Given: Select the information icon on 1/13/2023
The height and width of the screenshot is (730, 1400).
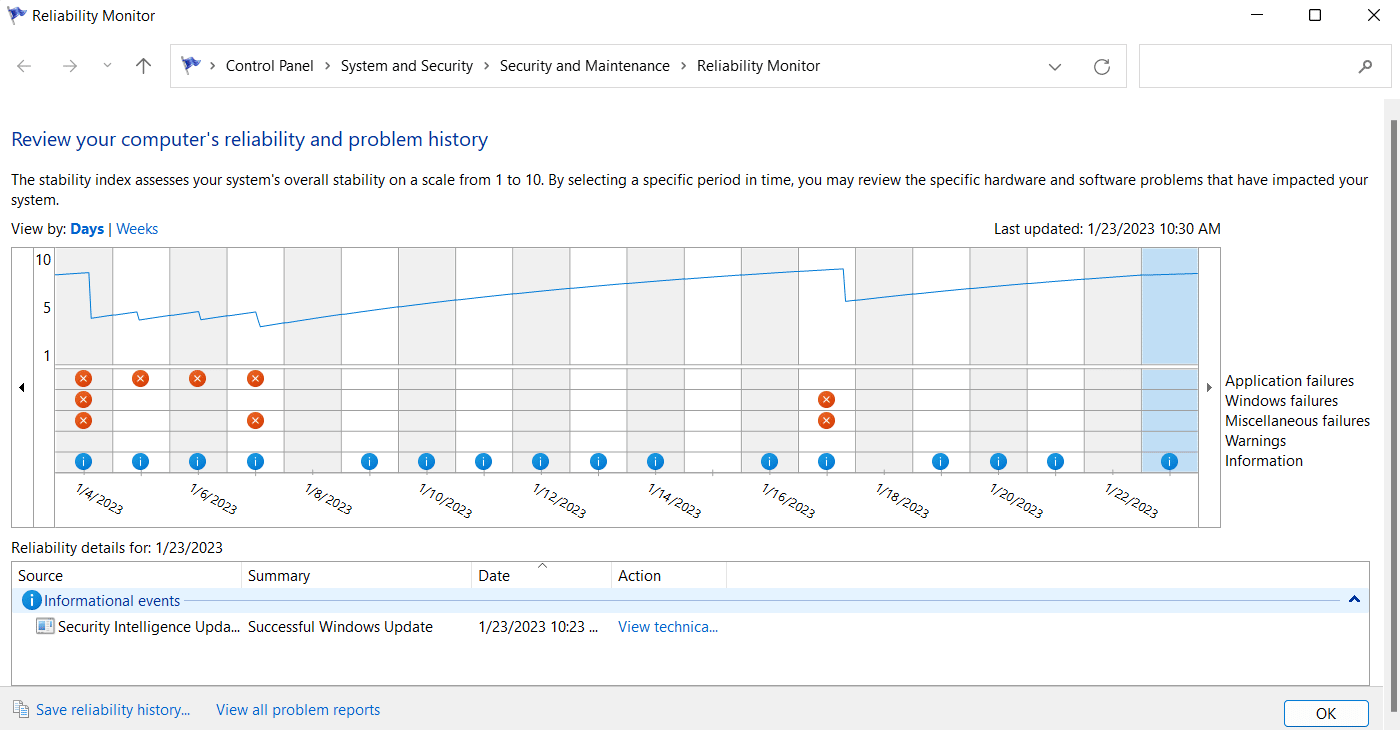Looking at the screenshot, I should 598,461.
